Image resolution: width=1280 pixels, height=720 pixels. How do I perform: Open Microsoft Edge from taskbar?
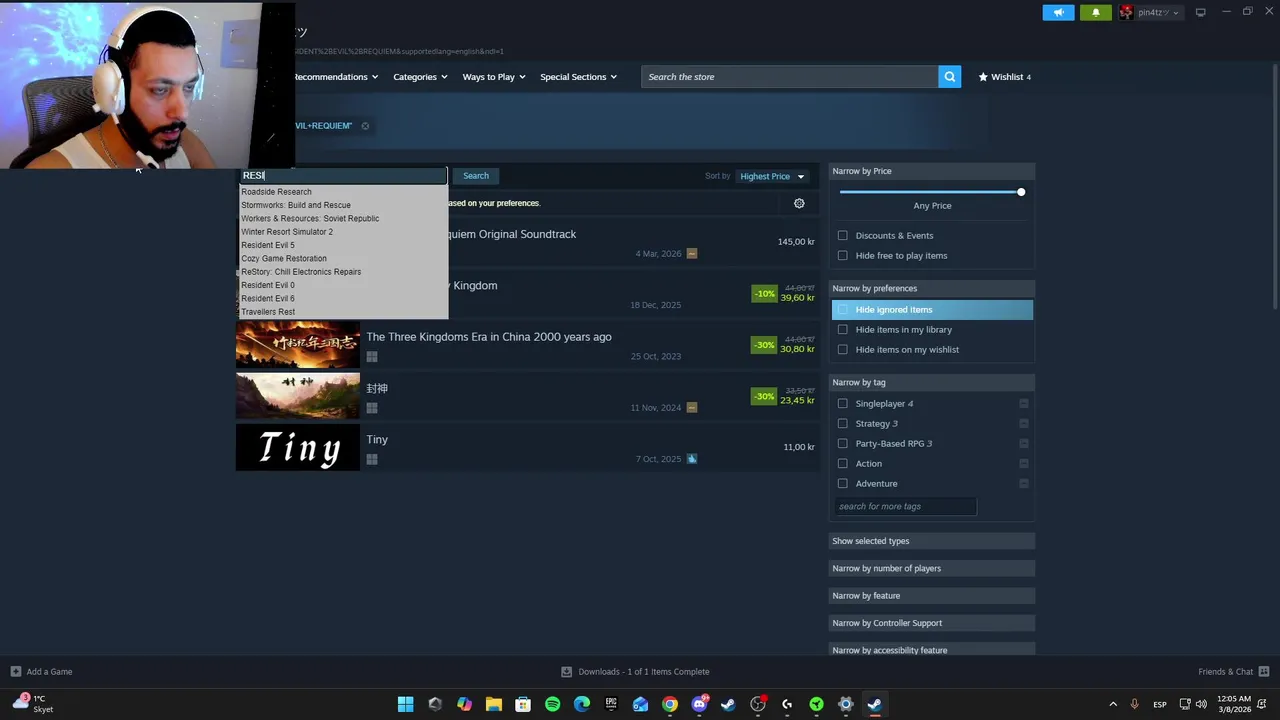582,704
